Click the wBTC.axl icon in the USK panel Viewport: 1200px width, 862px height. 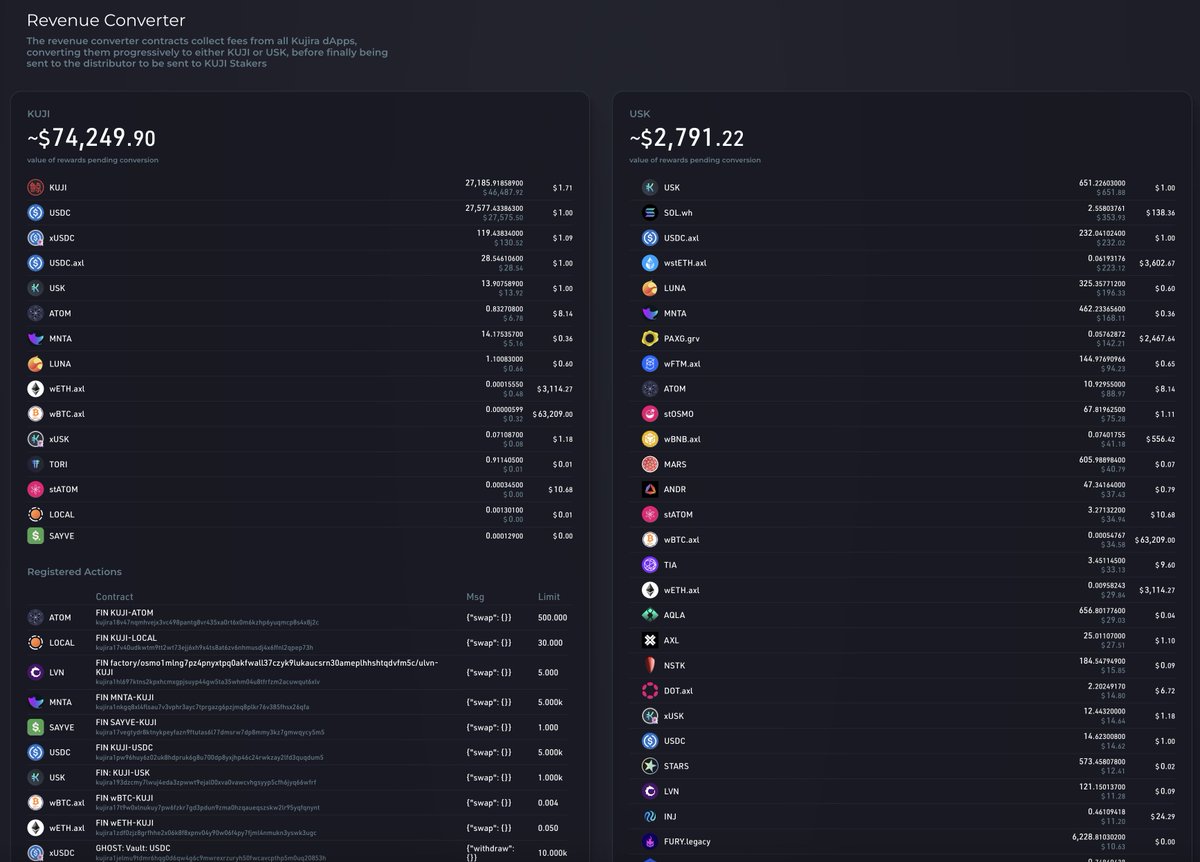(x=649, y=540)
